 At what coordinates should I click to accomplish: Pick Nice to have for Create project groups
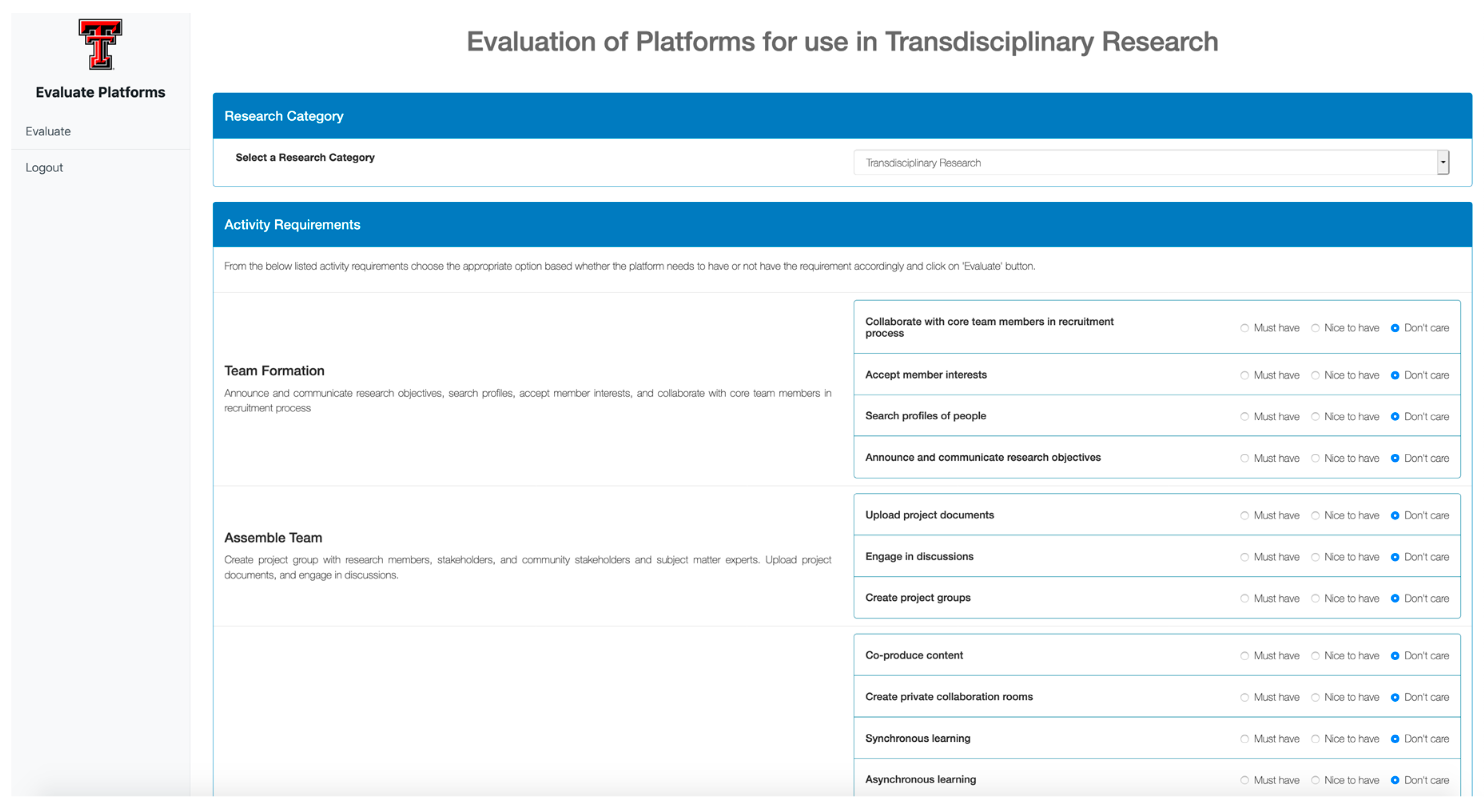click(x=1315, y=599)
